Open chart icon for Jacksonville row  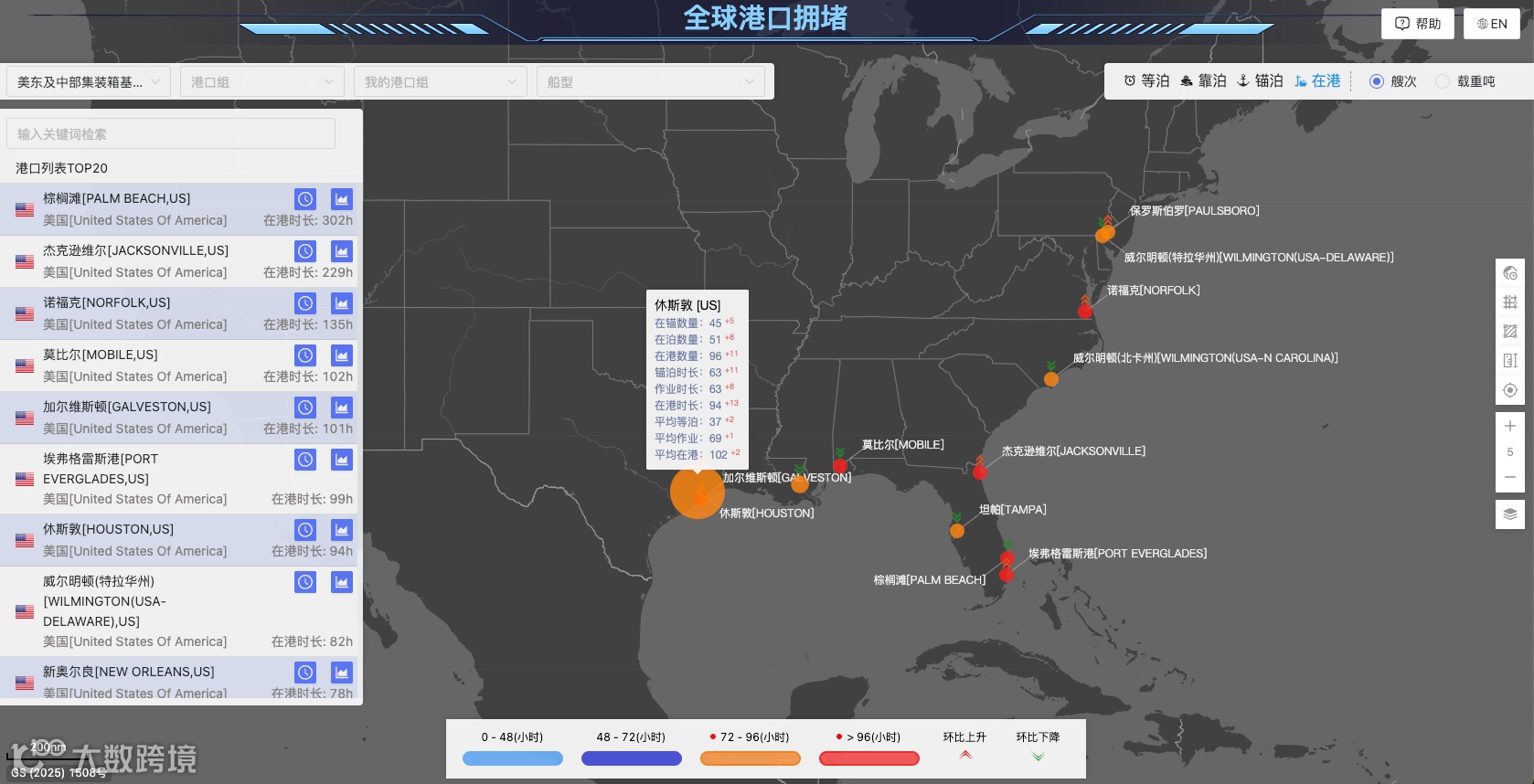pos(342,251)
